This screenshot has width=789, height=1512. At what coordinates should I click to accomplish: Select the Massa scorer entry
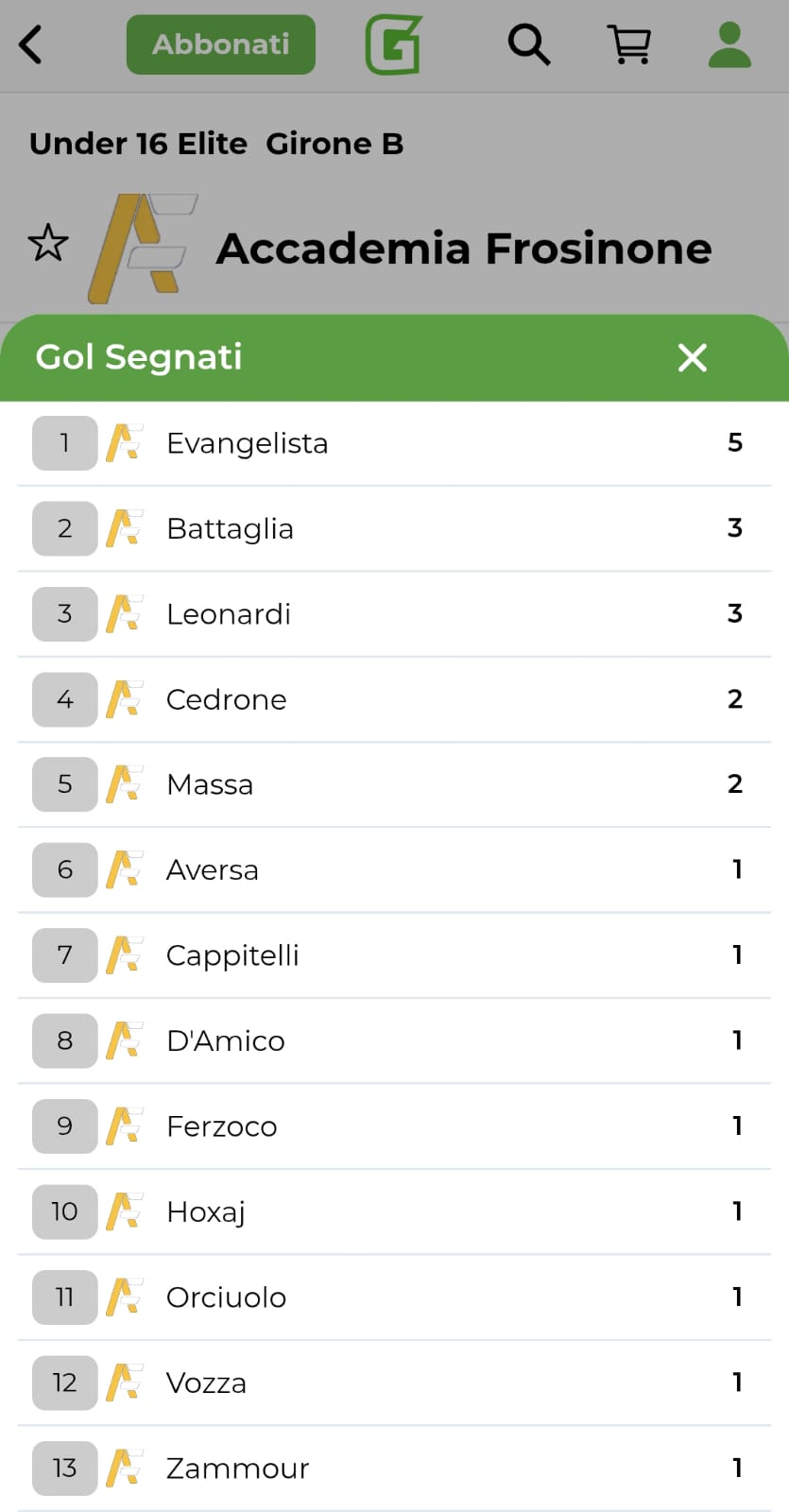(x=210, y=784)
